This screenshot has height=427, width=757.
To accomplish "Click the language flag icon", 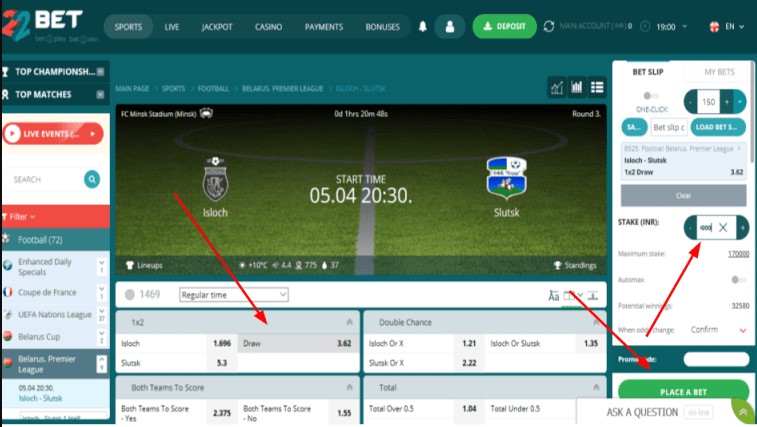I will point(714,27).
